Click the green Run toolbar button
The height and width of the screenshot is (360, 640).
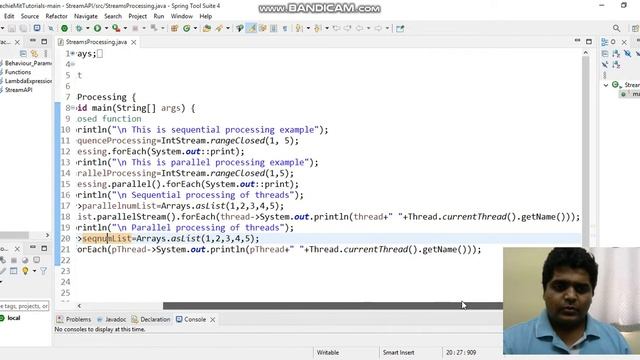pos(97,28)
